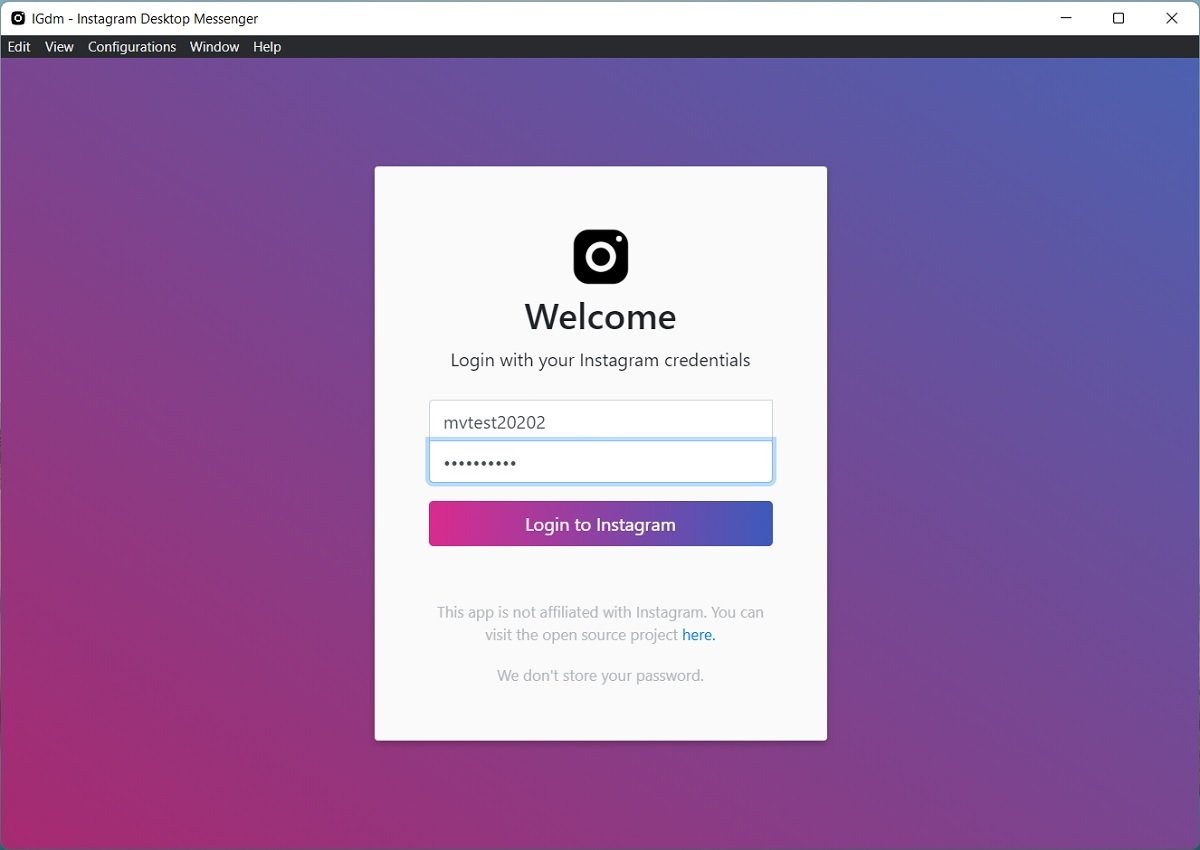The width and height of the screenshot is (1200, 850).
Task: Click the 'We don't store your password.' note
Action: (x=601, y=676)
